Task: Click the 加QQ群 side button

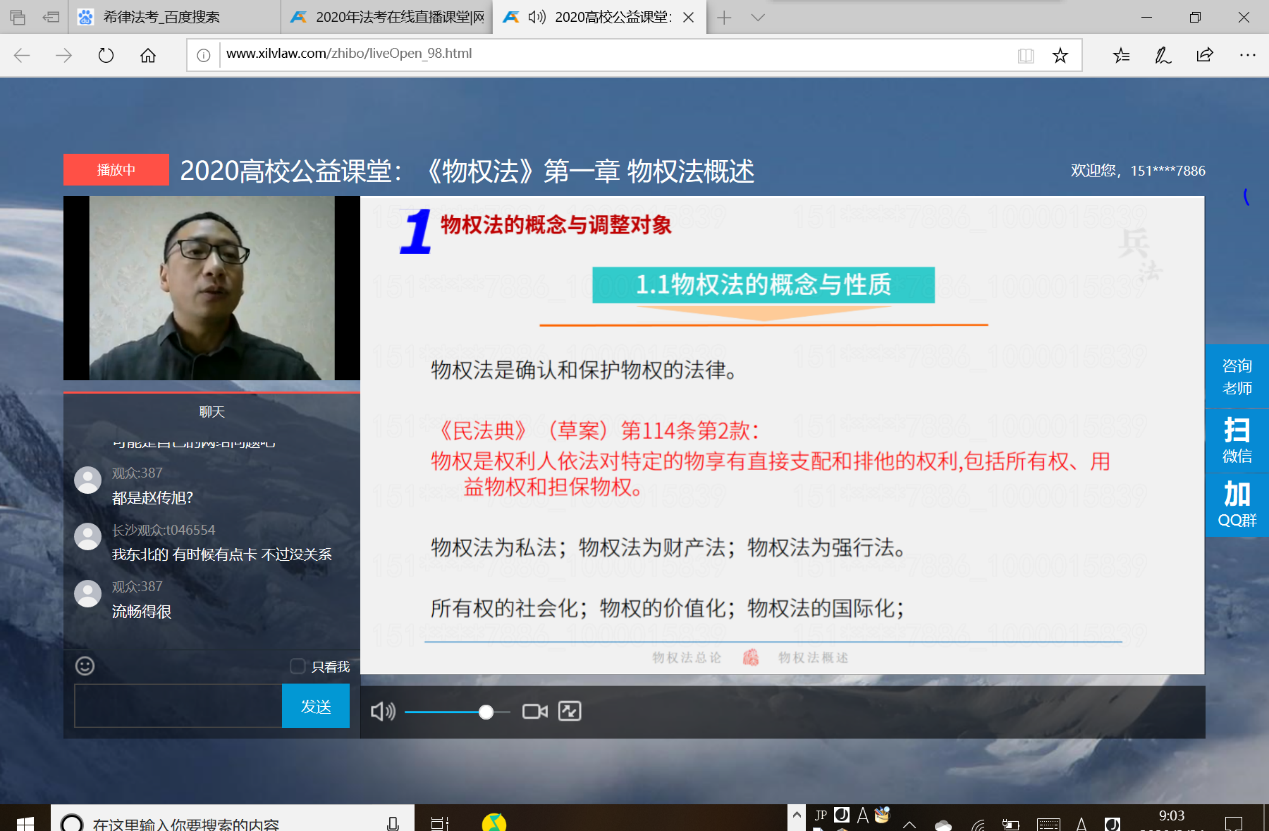Action: pos(1237,505)
